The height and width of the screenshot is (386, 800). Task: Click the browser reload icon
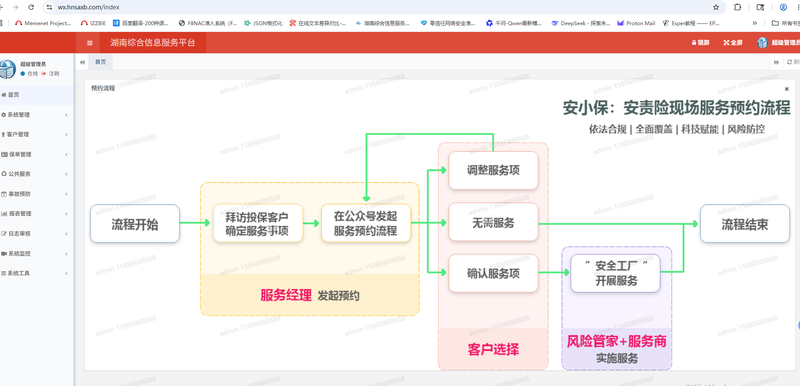click(31, 8)
